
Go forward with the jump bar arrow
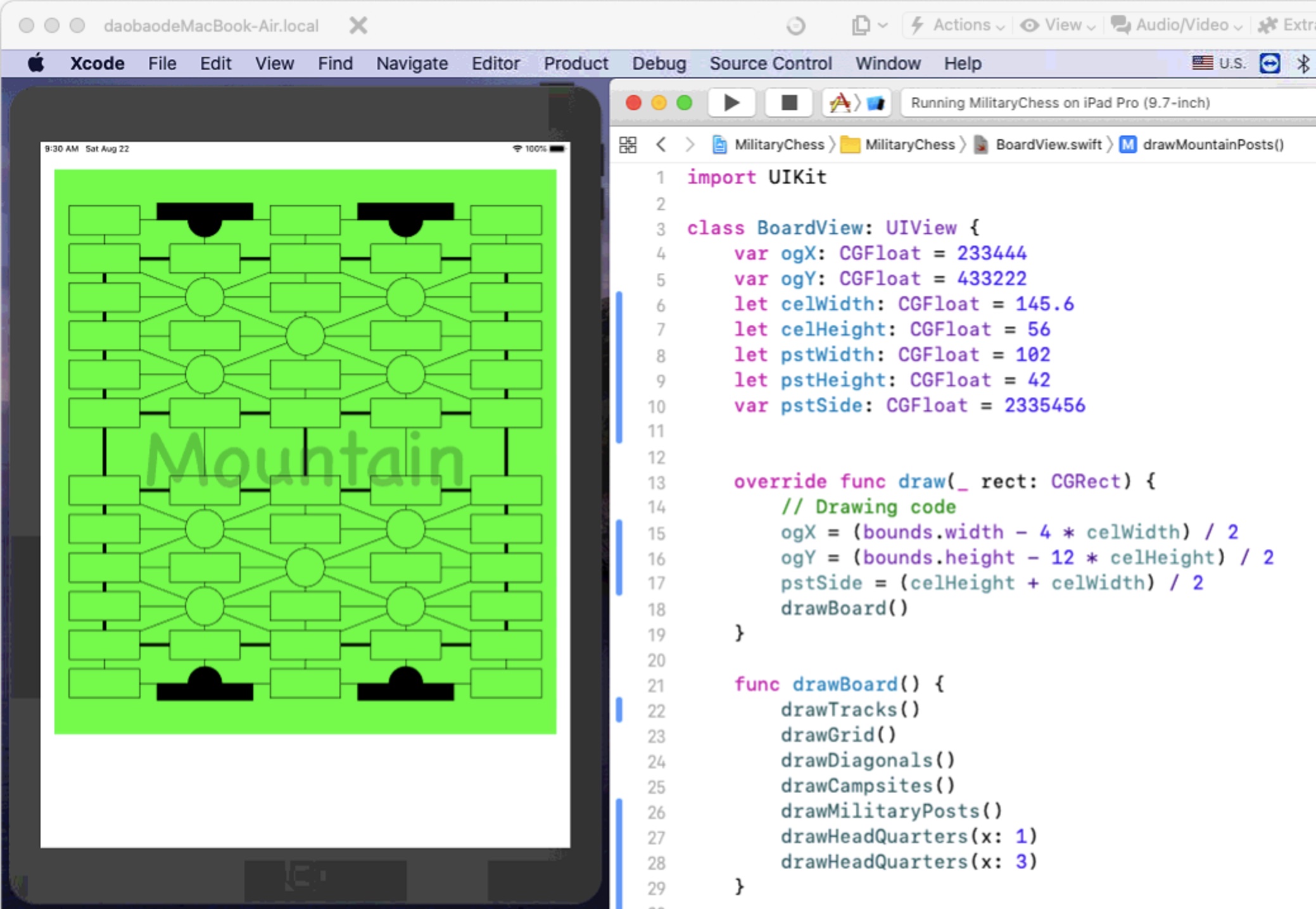pyautogui.click(x=690, y=145)
